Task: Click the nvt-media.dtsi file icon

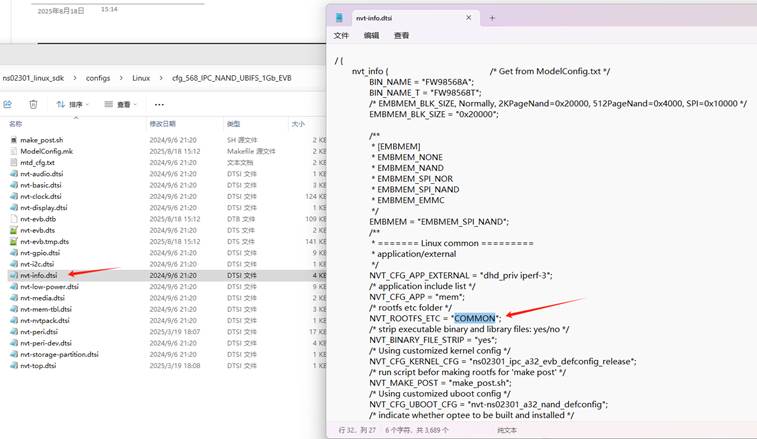Action: [14, 298]
